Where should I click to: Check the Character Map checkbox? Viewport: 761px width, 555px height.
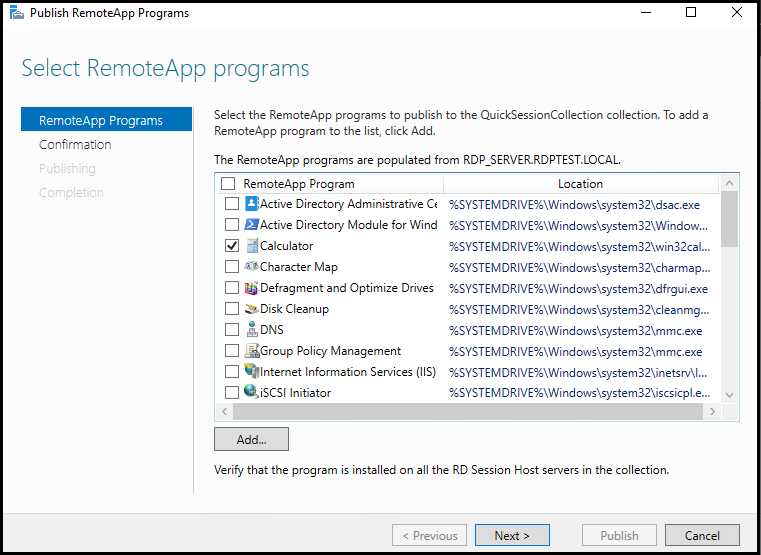232,266
